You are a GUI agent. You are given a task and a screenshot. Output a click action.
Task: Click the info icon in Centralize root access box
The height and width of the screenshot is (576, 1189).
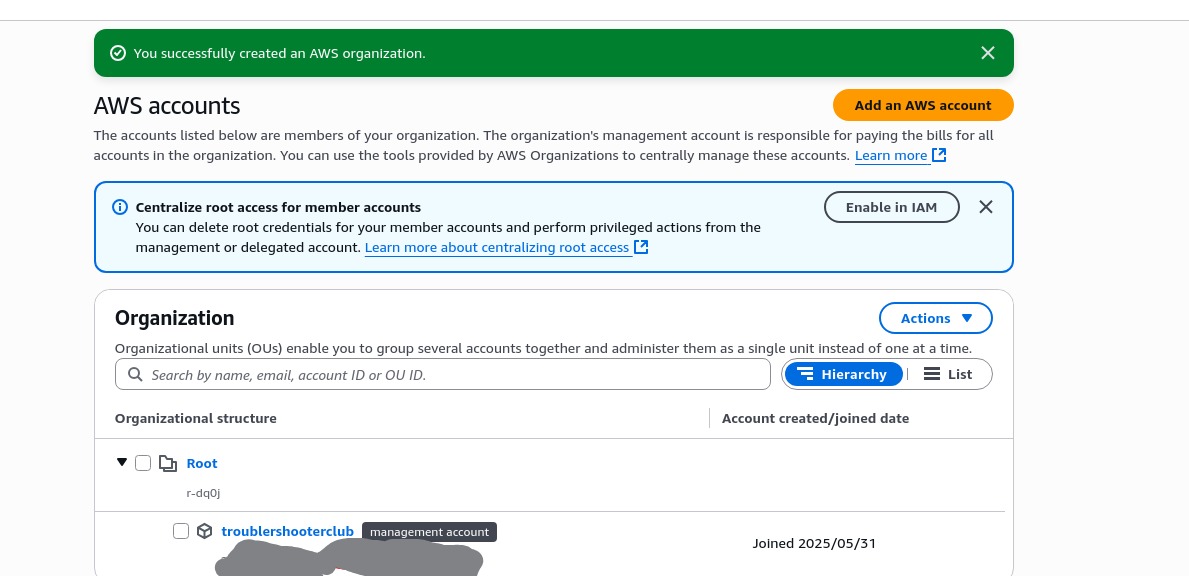point(120,207)
